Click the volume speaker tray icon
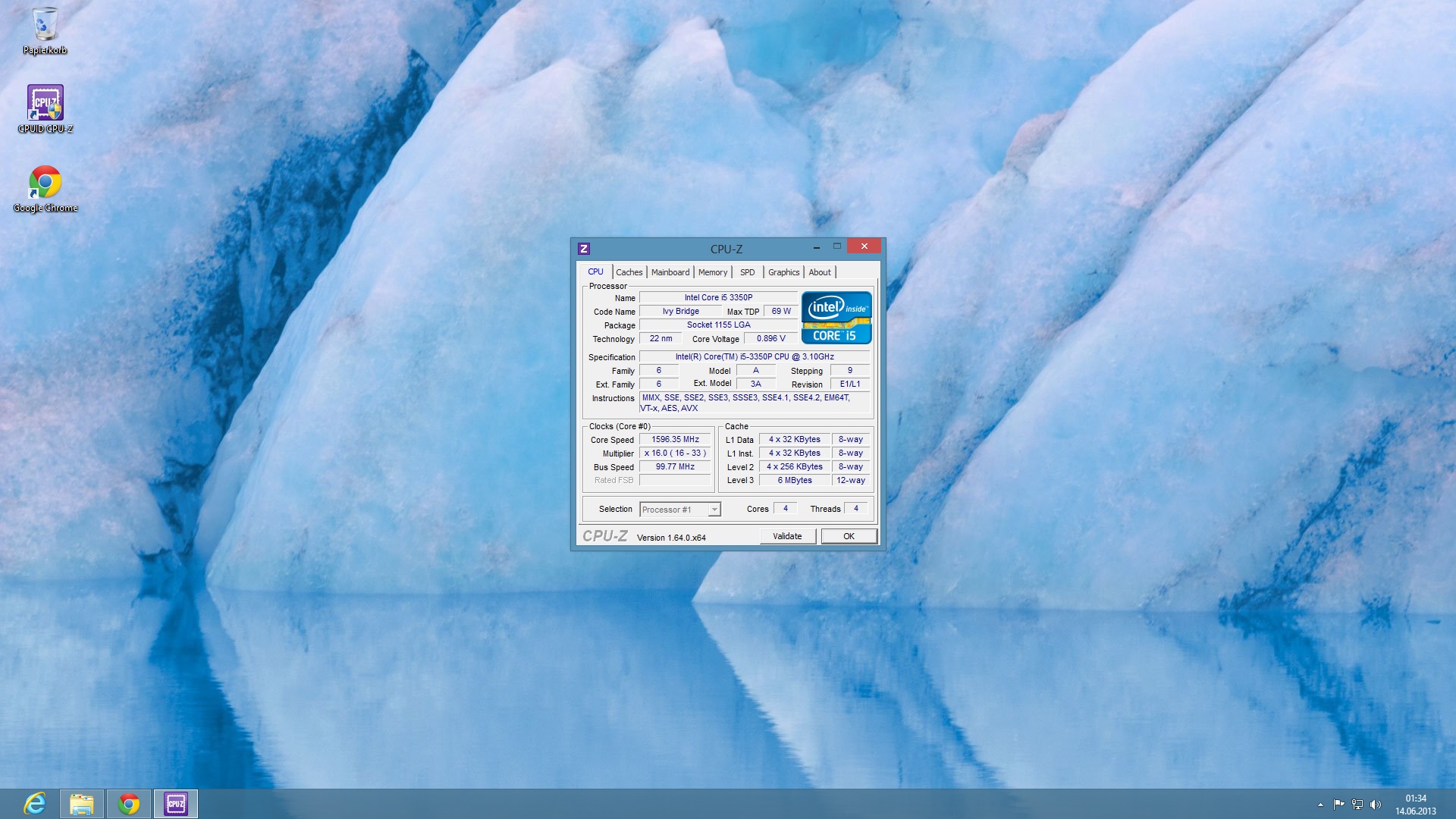This screenshot has height=819, width=1456. click(1376, 805)
